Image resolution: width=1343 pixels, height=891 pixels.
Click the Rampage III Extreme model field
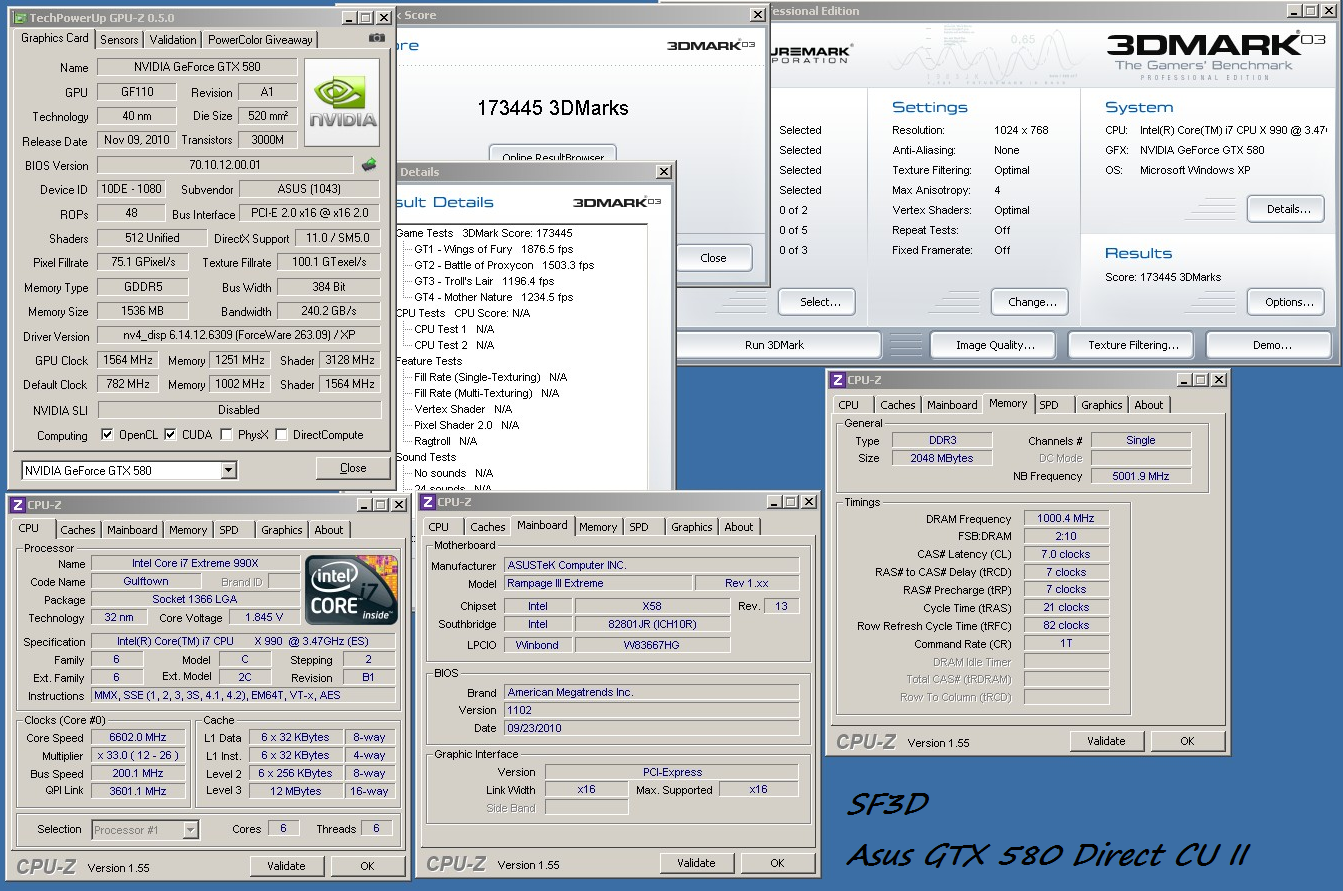coord(597,583)
